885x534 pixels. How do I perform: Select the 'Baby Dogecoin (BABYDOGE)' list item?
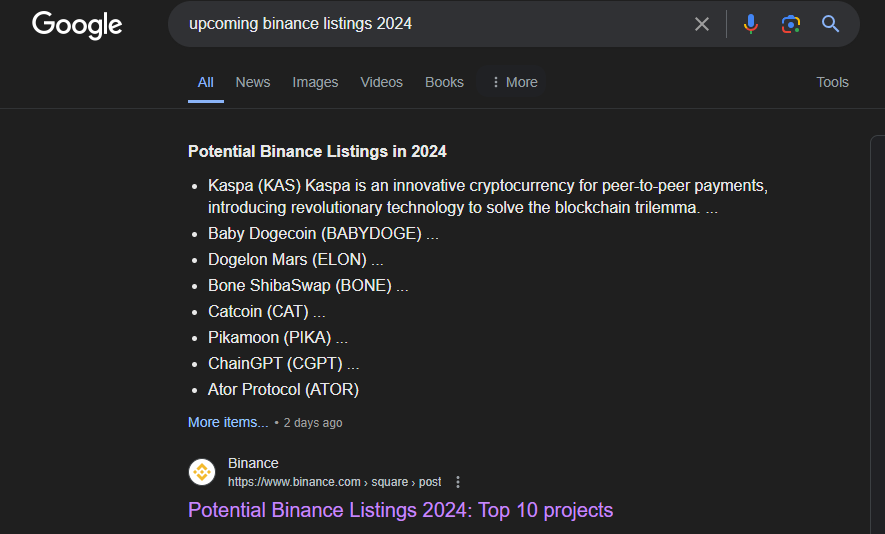323,234
